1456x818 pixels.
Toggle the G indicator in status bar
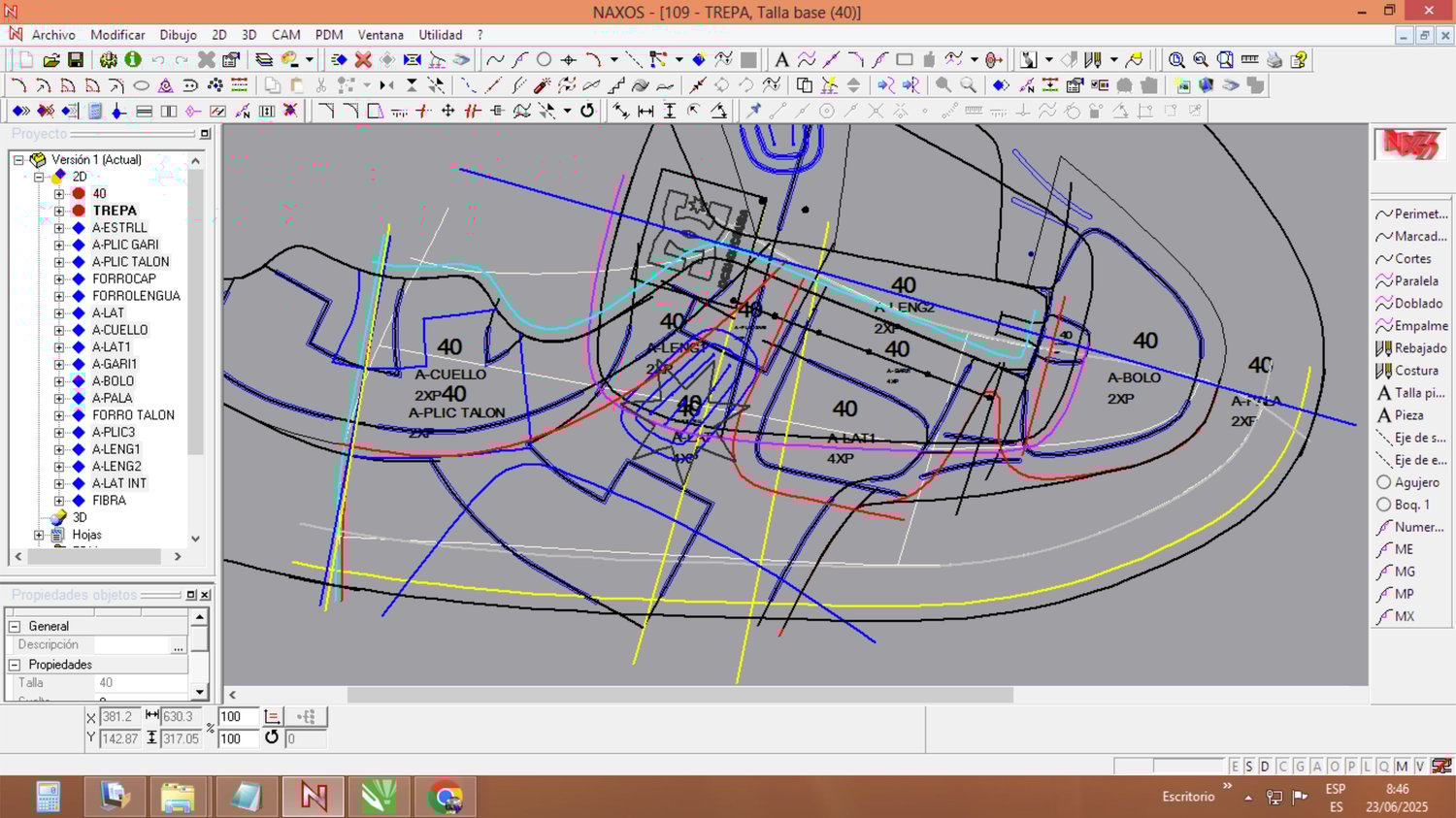tap(1300, 767)
